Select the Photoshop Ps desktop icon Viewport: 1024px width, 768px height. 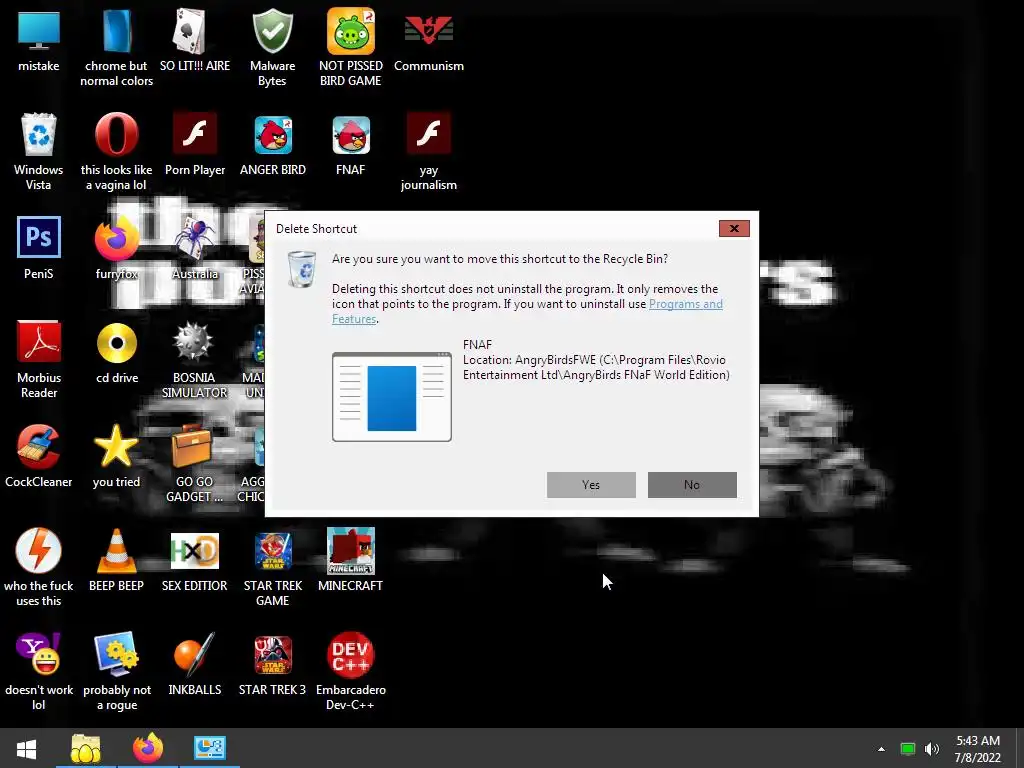pos(39,237)
